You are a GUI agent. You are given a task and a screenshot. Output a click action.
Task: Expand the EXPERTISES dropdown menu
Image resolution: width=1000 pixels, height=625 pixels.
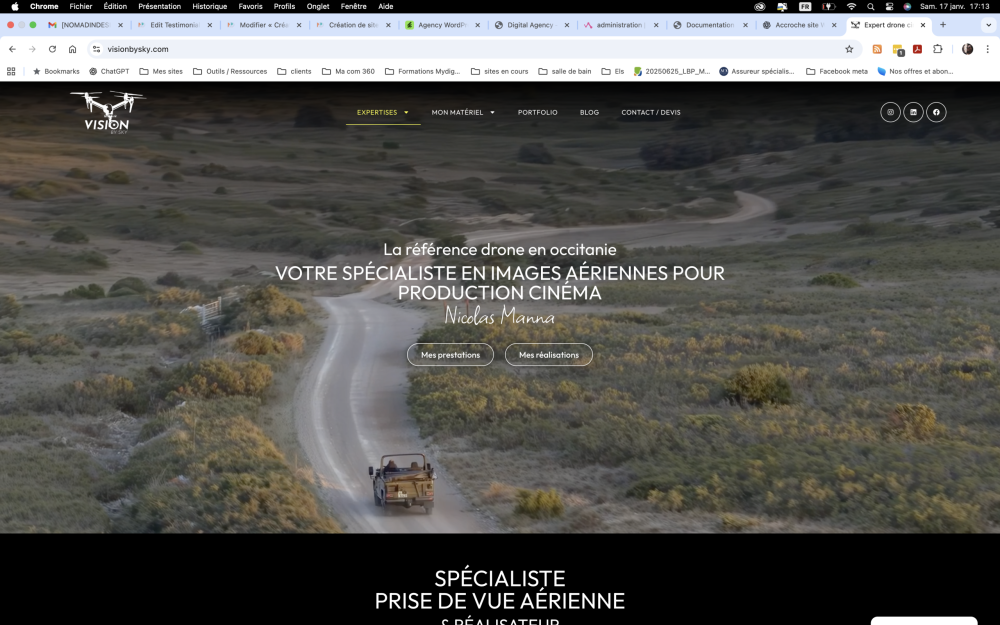[382, 113]
